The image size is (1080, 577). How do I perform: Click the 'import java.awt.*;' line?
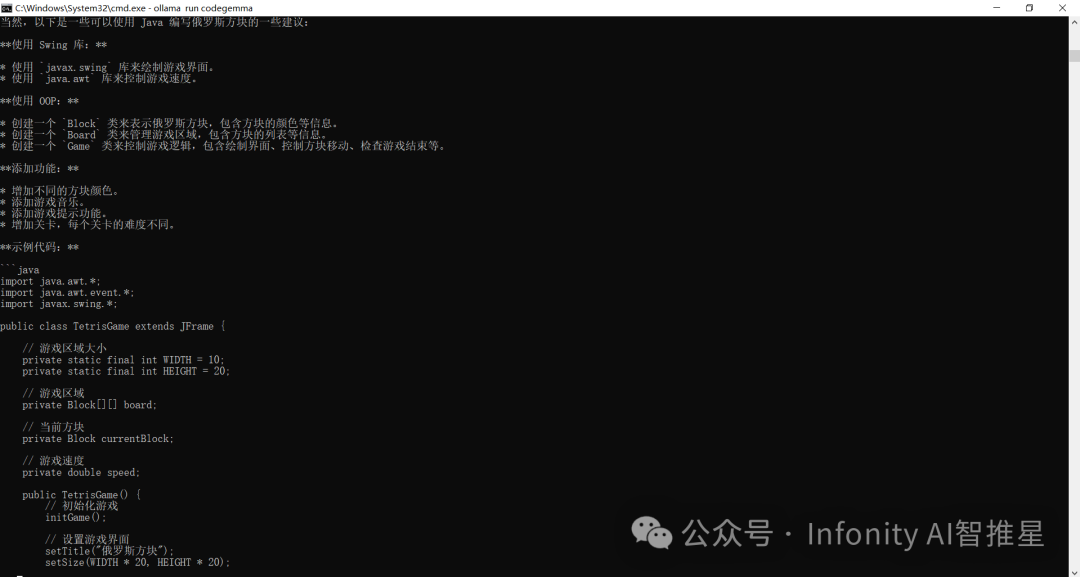pos(50,281)
